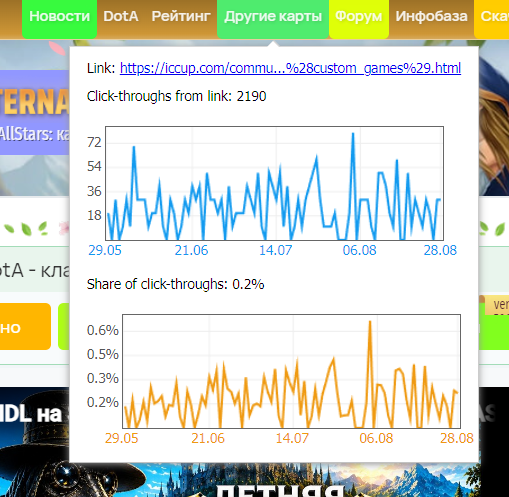Image resolution: width=509 pixels, height=497 pixels.
Task: Click the 14.07 date on blue chart
Action: 276,250
